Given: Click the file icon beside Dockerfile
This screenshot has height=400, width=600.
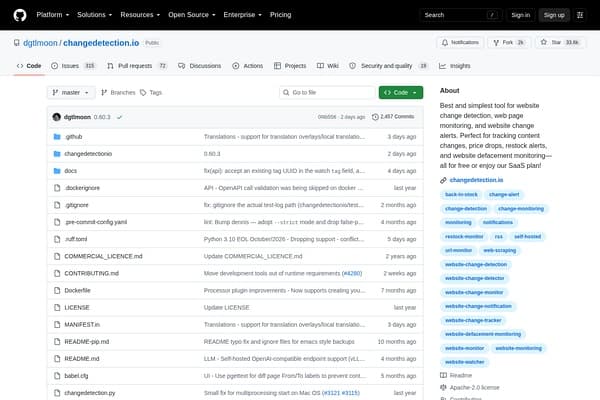Looking at the screenshot, I should [x=57, y=291].
